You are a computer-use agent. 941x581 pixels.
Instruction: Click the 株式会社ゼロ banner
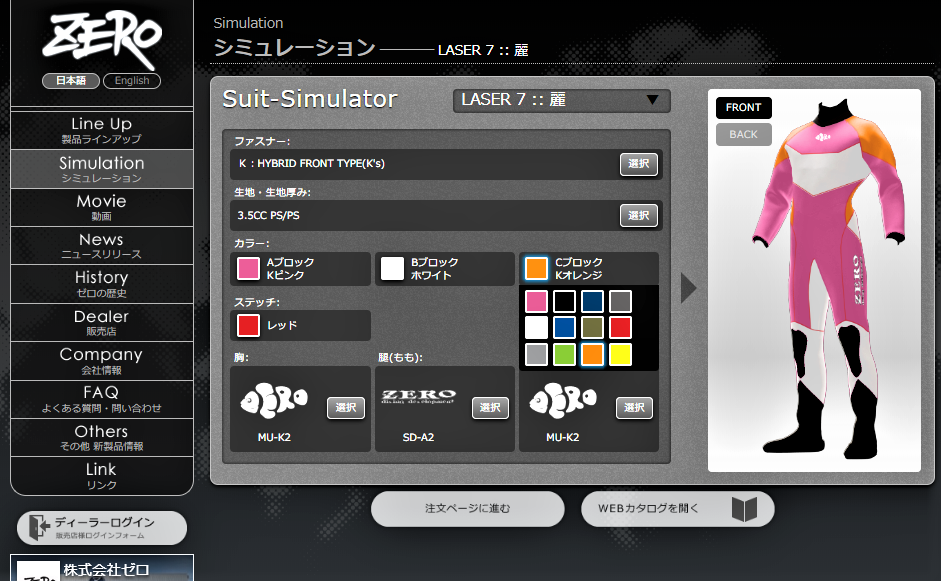(x=102, y=568)
